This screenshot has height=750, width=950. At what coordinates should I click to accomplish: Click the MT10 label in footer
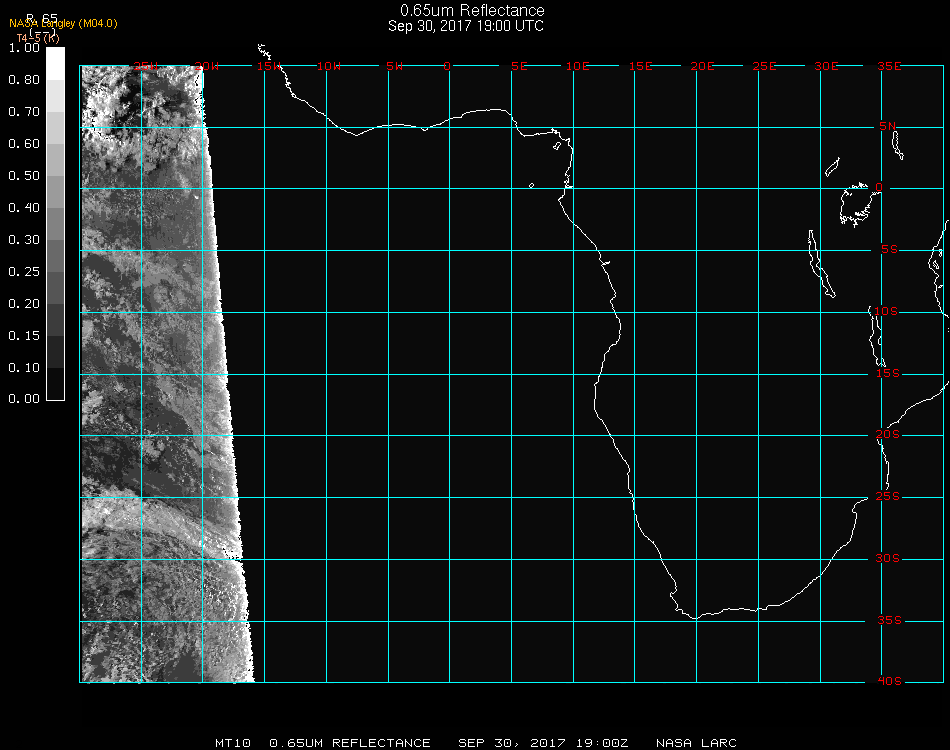click(230, 743)
